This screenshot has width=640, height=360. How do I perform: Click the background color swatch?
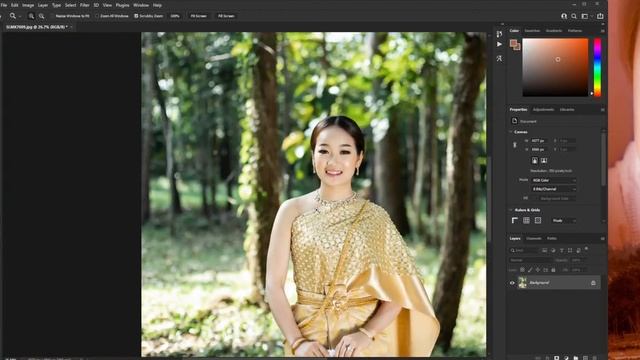point(518,47)
